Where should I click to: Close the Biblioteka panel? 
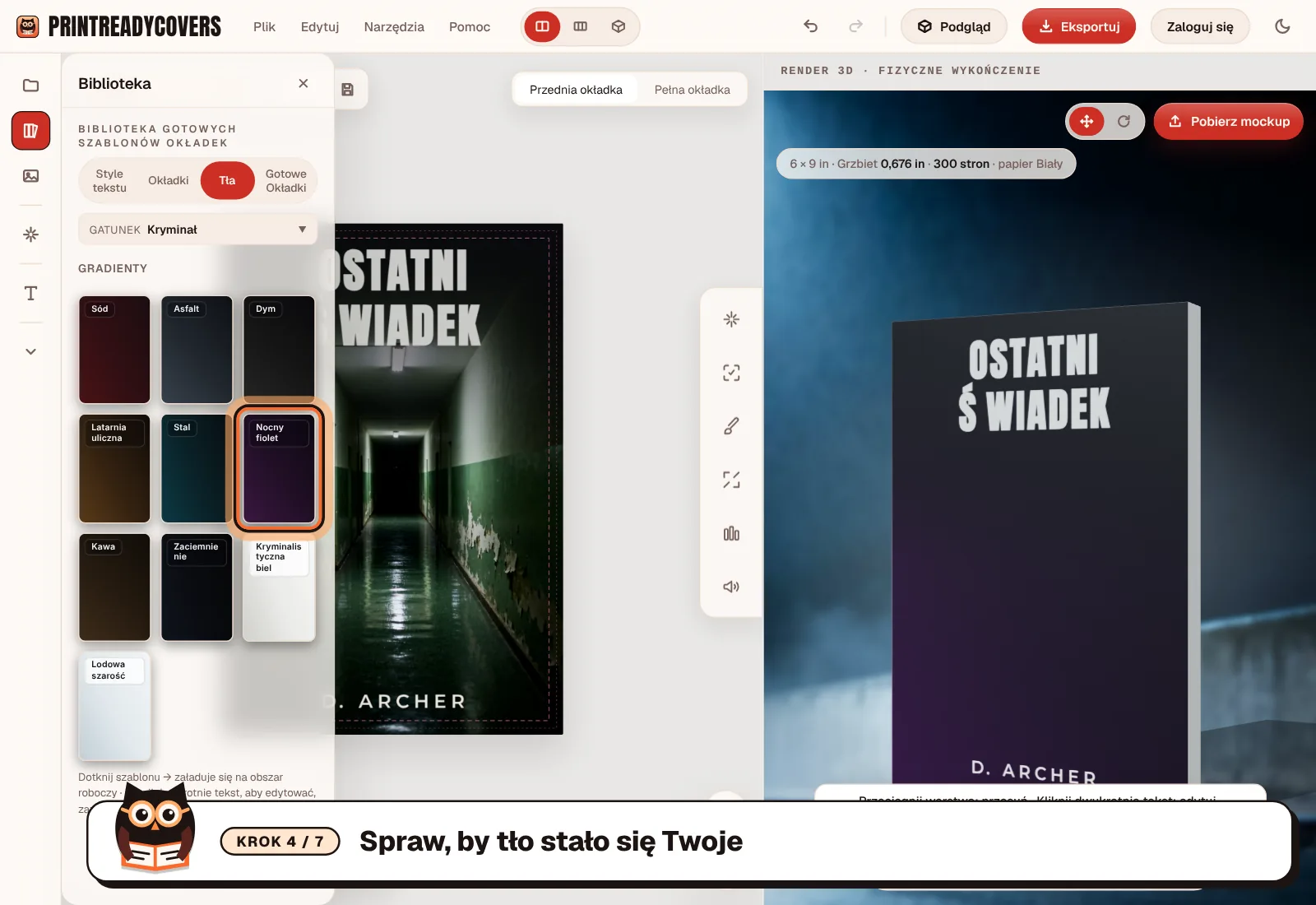304,83
